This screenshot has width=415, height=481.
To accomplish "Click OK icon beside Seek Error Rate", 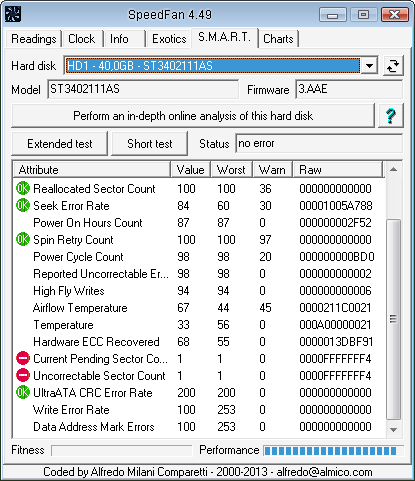I will tap(23, 205).
